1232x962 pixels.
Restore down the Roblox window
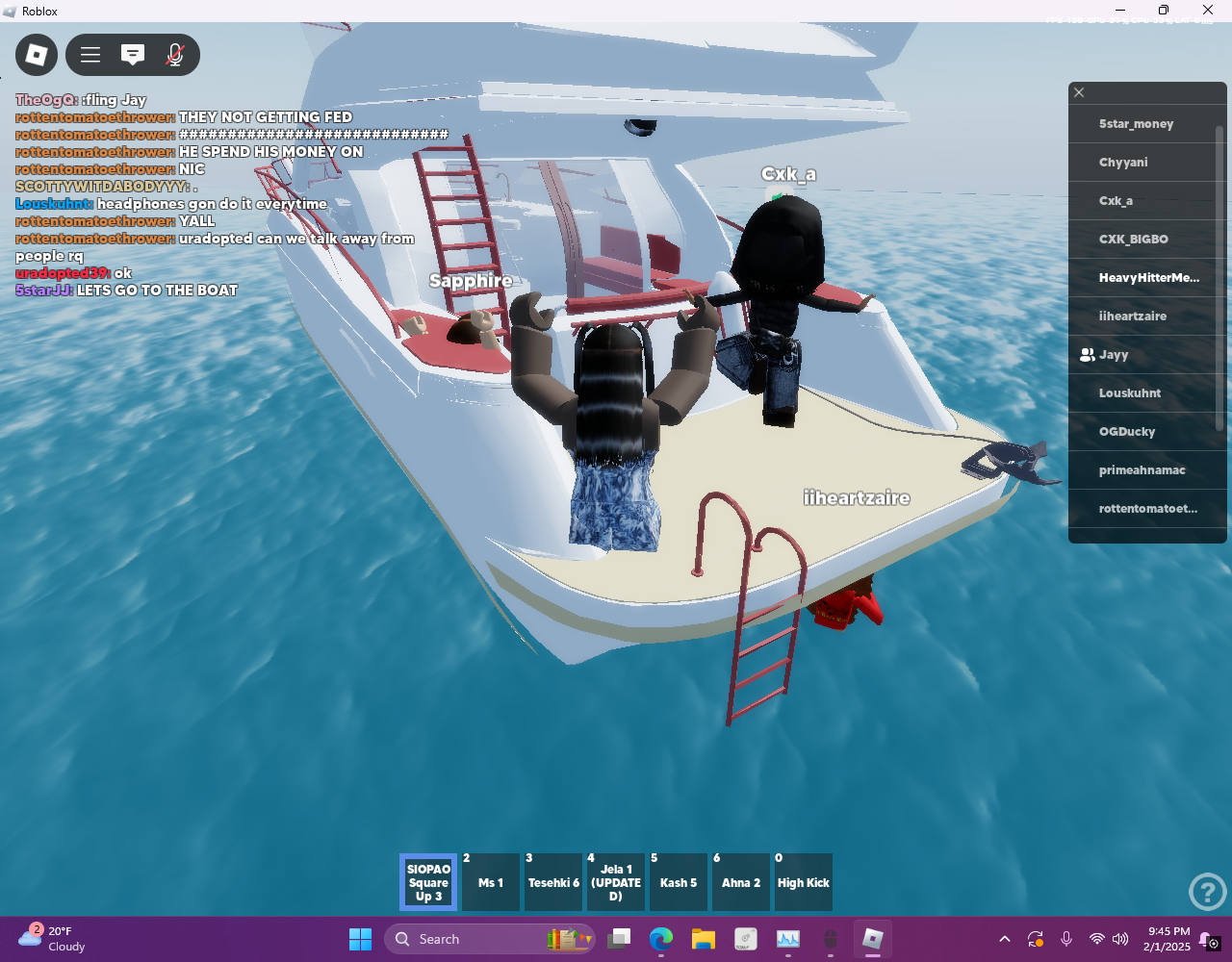pyautogui.click(x=1164, y=11)
